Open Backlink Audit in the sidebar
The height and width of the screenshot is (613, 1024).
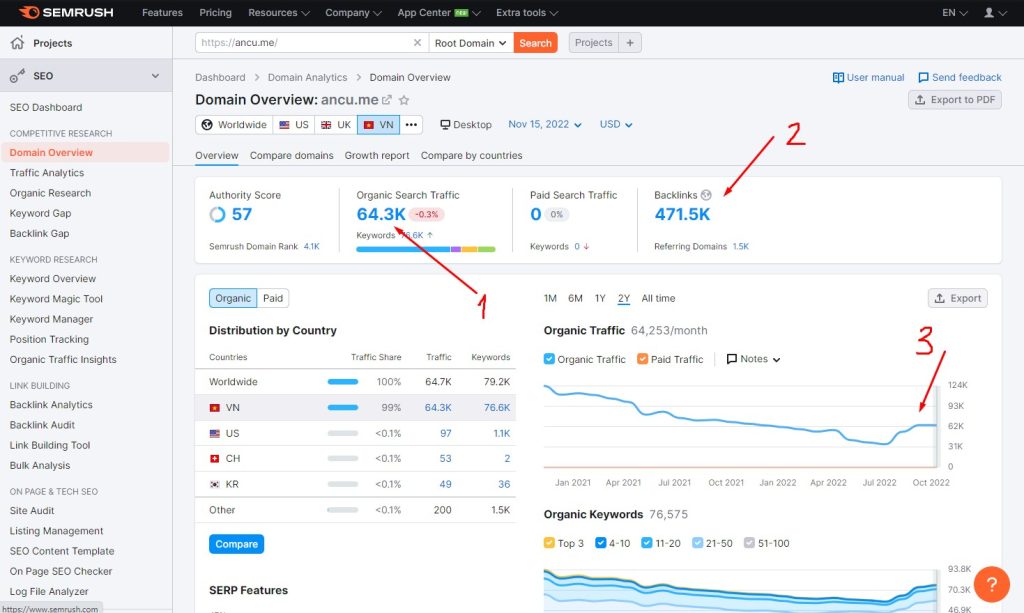[x=42, y=425]
